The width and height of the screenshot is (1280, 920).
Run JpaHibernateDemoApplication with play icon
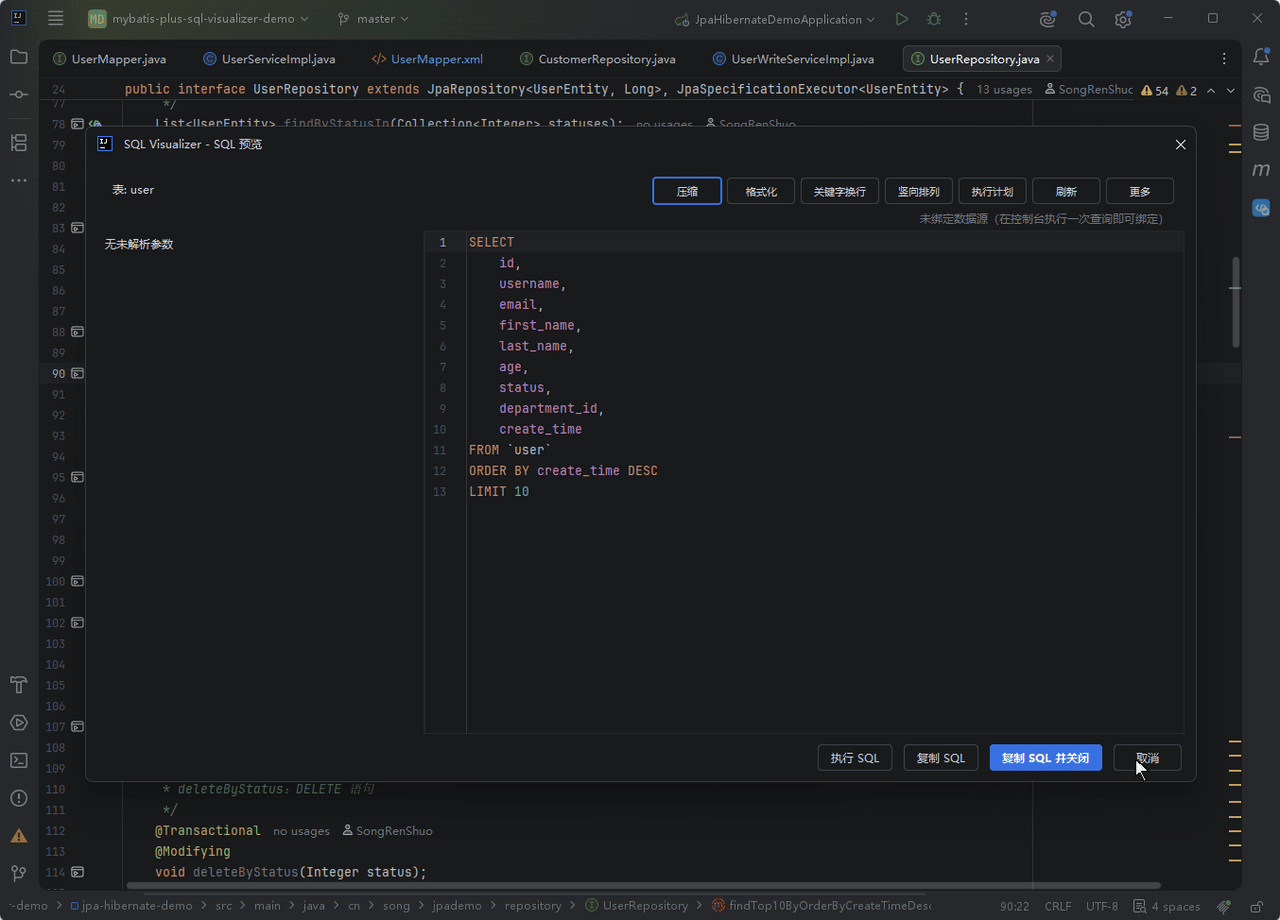point(902,19)
